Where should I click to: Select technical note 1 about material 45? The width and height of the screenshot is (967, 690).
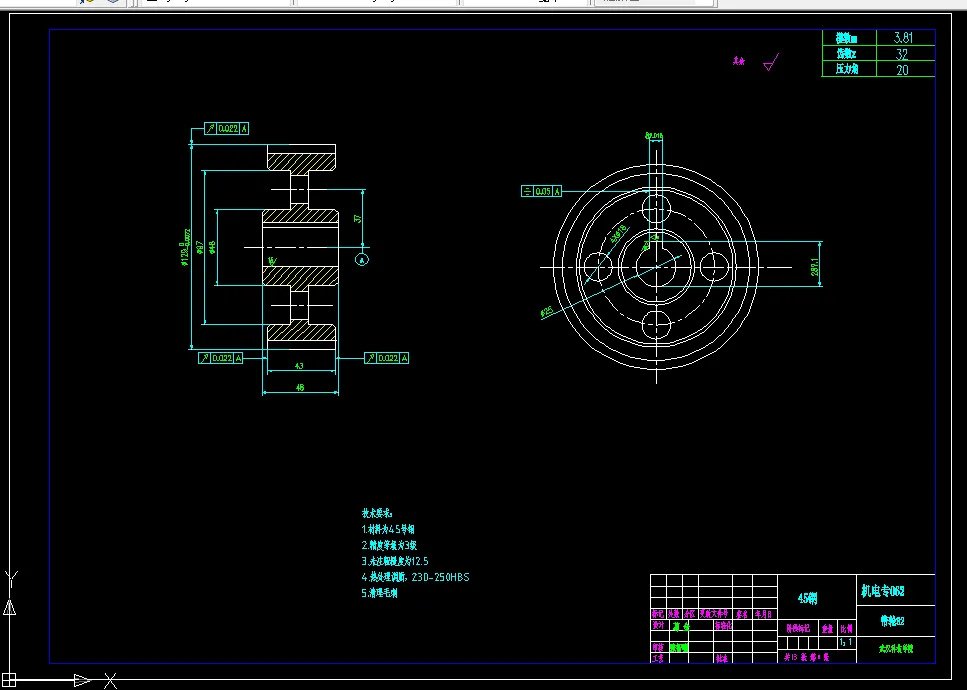click(x=388, y=529)
